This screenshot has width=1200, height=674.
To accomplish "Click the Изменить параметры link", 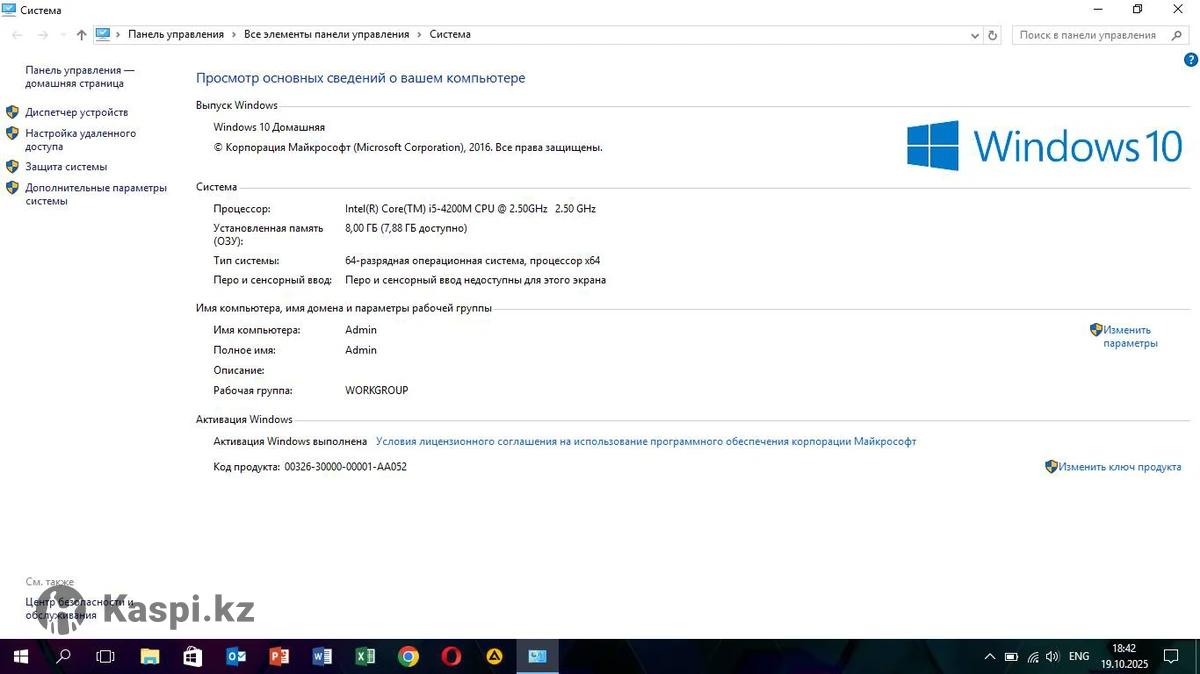I will (x=1129, y=336).
